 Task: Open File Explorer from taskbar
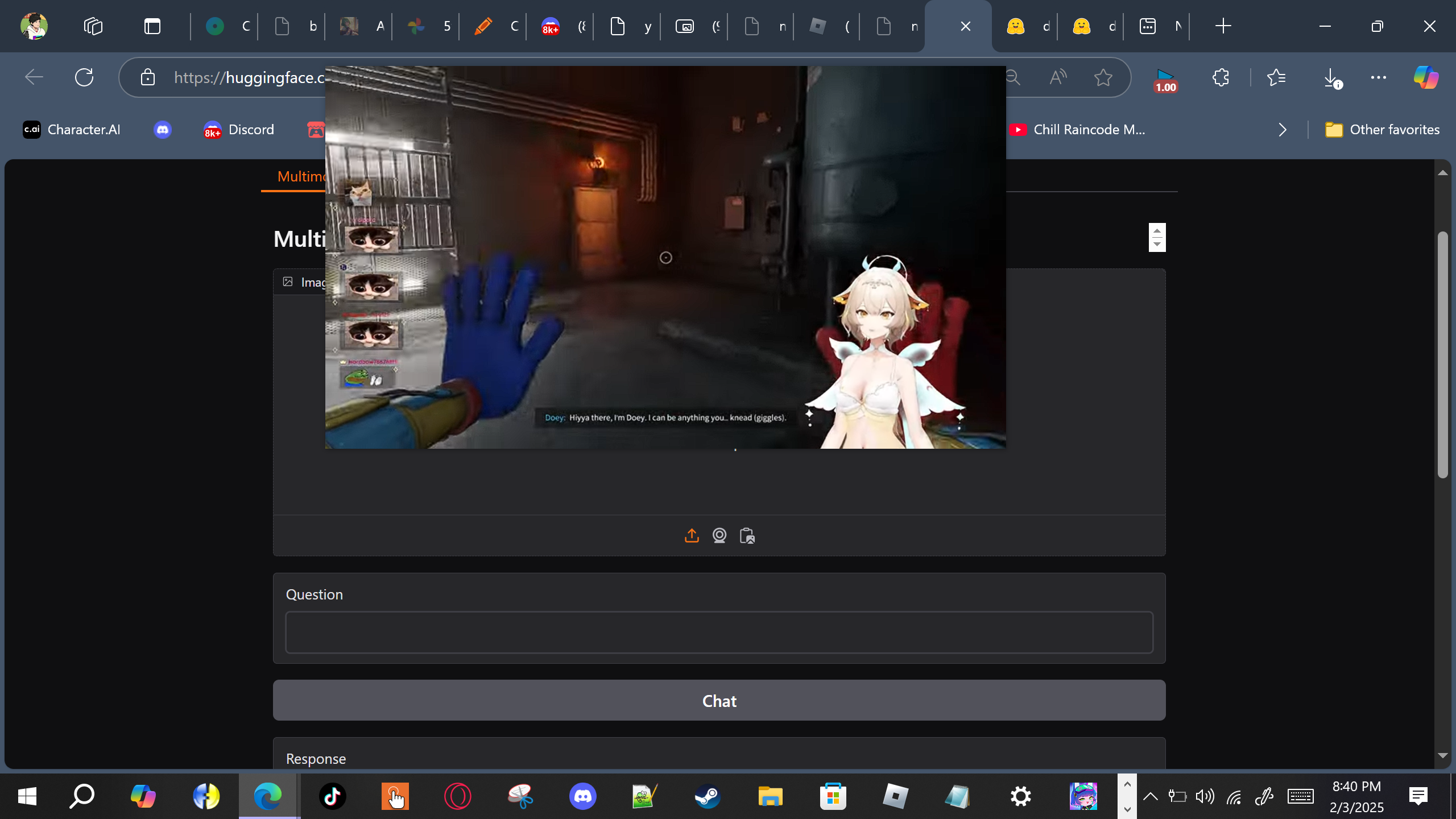coord(770,796)
